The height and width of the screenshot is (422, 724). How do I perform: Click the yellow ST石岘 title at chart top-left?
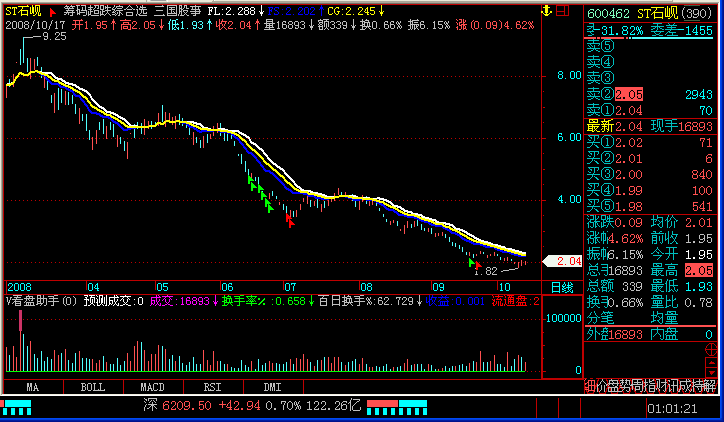tap(24, 11)
